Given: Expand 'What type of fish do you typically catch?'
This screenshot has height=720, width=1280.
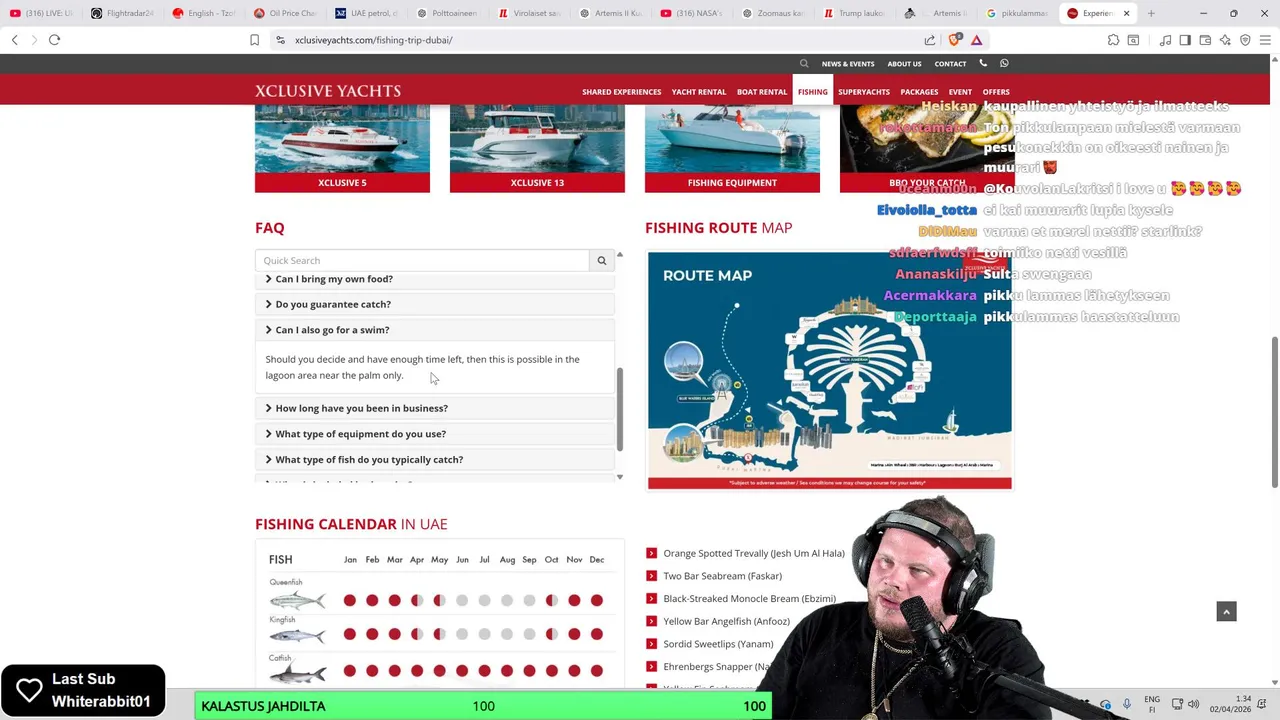Looking at the screenshot, I should (434, 460).
